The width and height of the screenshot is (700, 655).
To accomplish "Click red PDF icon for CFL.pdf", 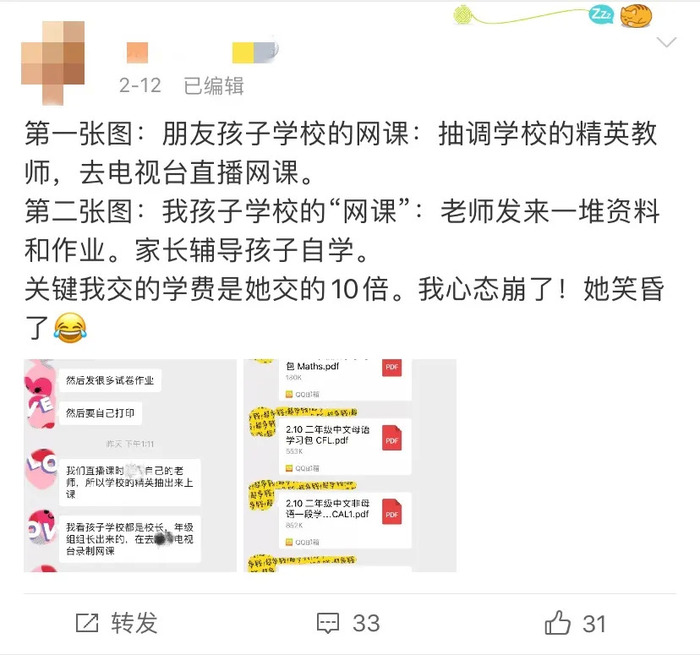I will 392,438.
